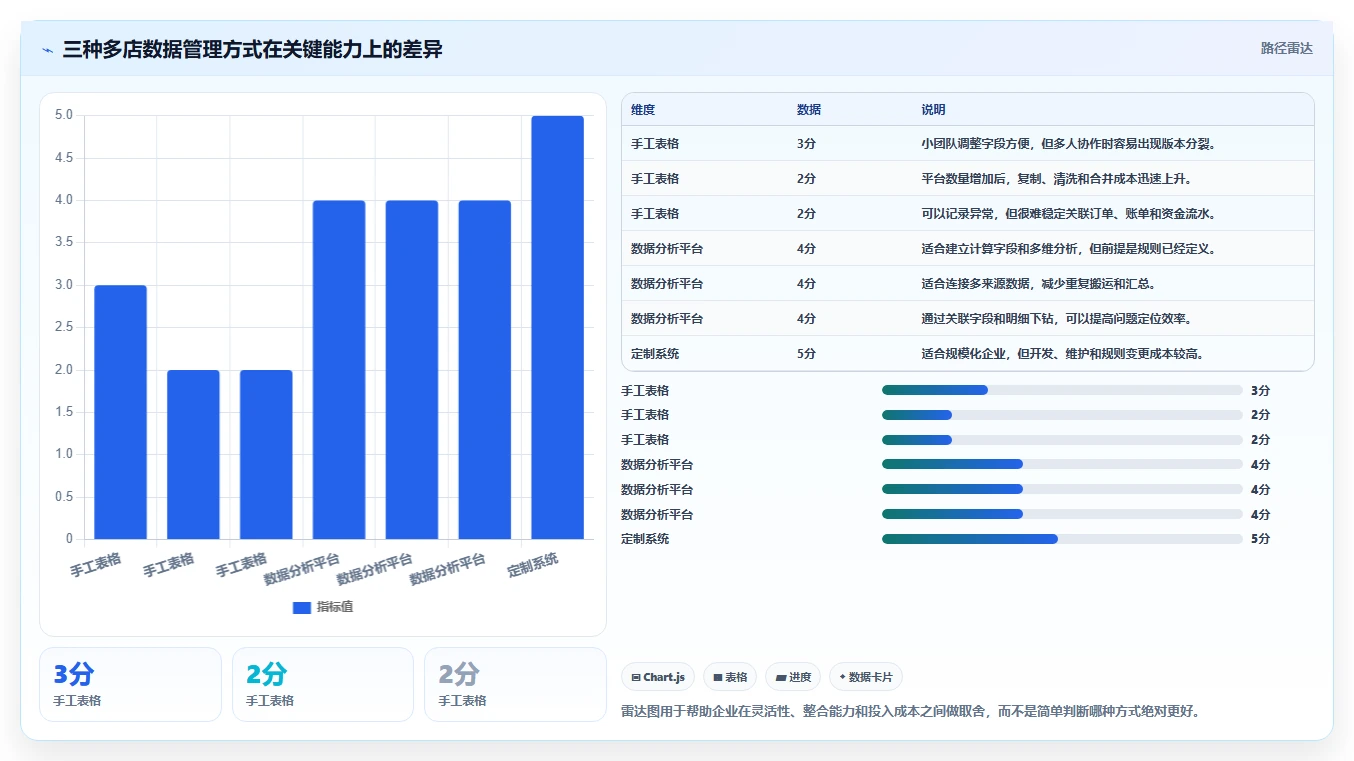Click the 3.5 tick on the chart axis

pos(63,242)
